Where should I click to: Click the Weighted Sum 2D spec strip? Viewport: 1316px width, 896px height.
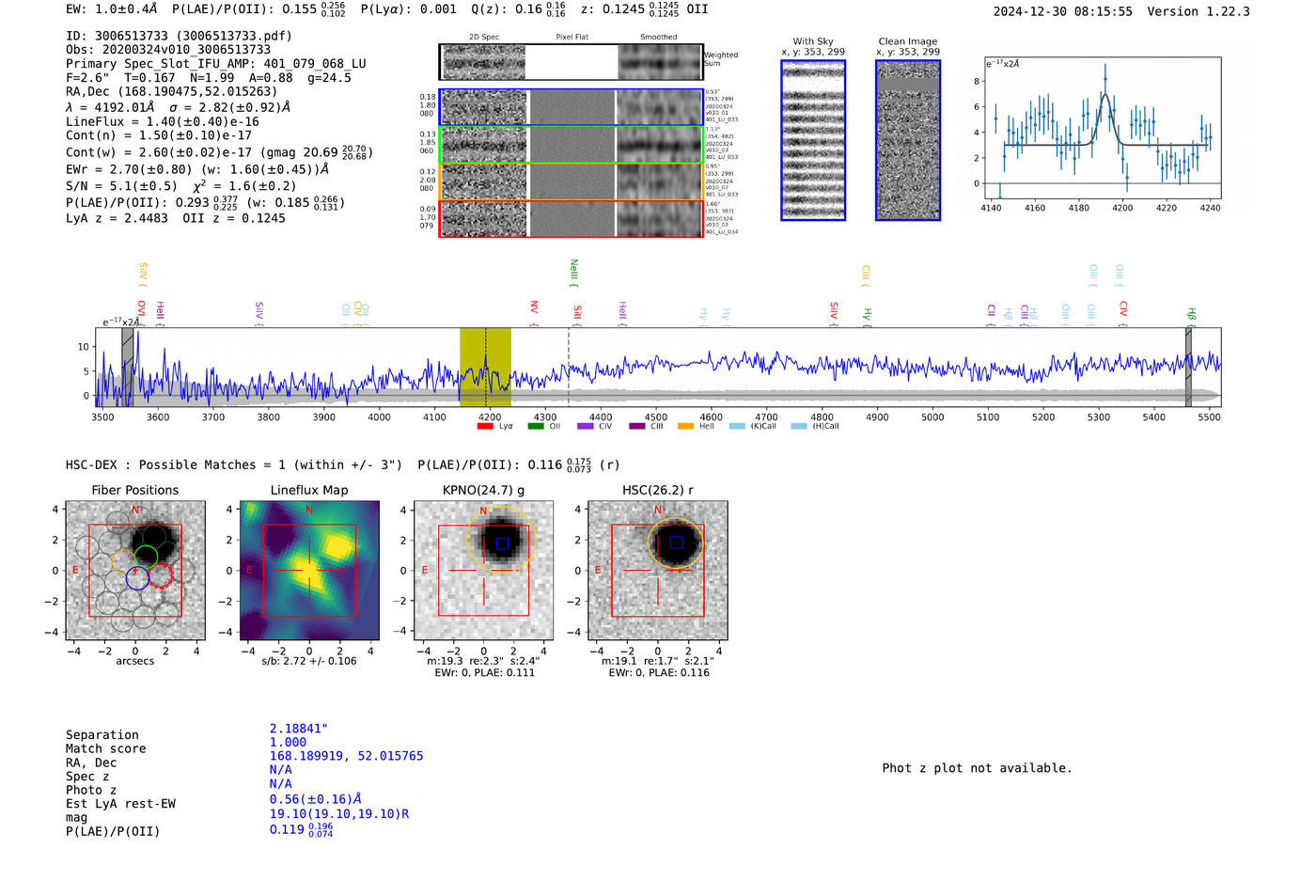point(571,62)
